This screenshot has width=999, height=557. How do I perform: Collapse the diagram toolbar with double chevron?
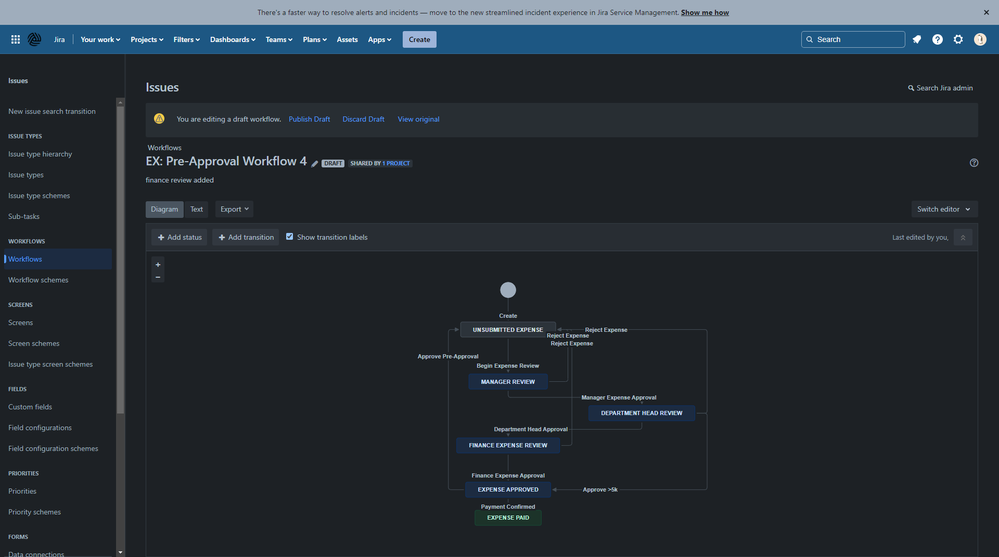click(x=963, y=238)
